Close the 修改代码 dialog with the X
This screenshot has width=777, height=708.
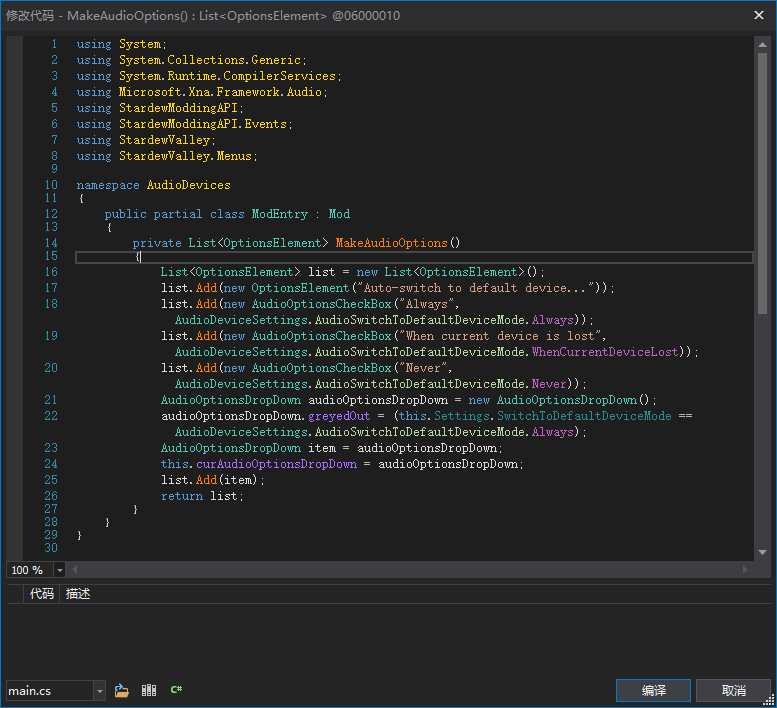pos(759,15)
